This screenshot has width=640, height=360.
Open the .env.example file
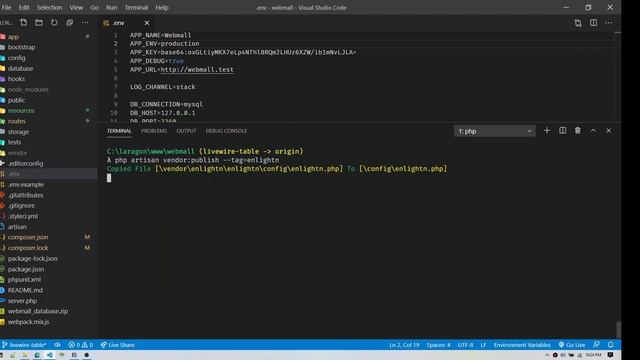pyautogui.click(x=48, y=184)
